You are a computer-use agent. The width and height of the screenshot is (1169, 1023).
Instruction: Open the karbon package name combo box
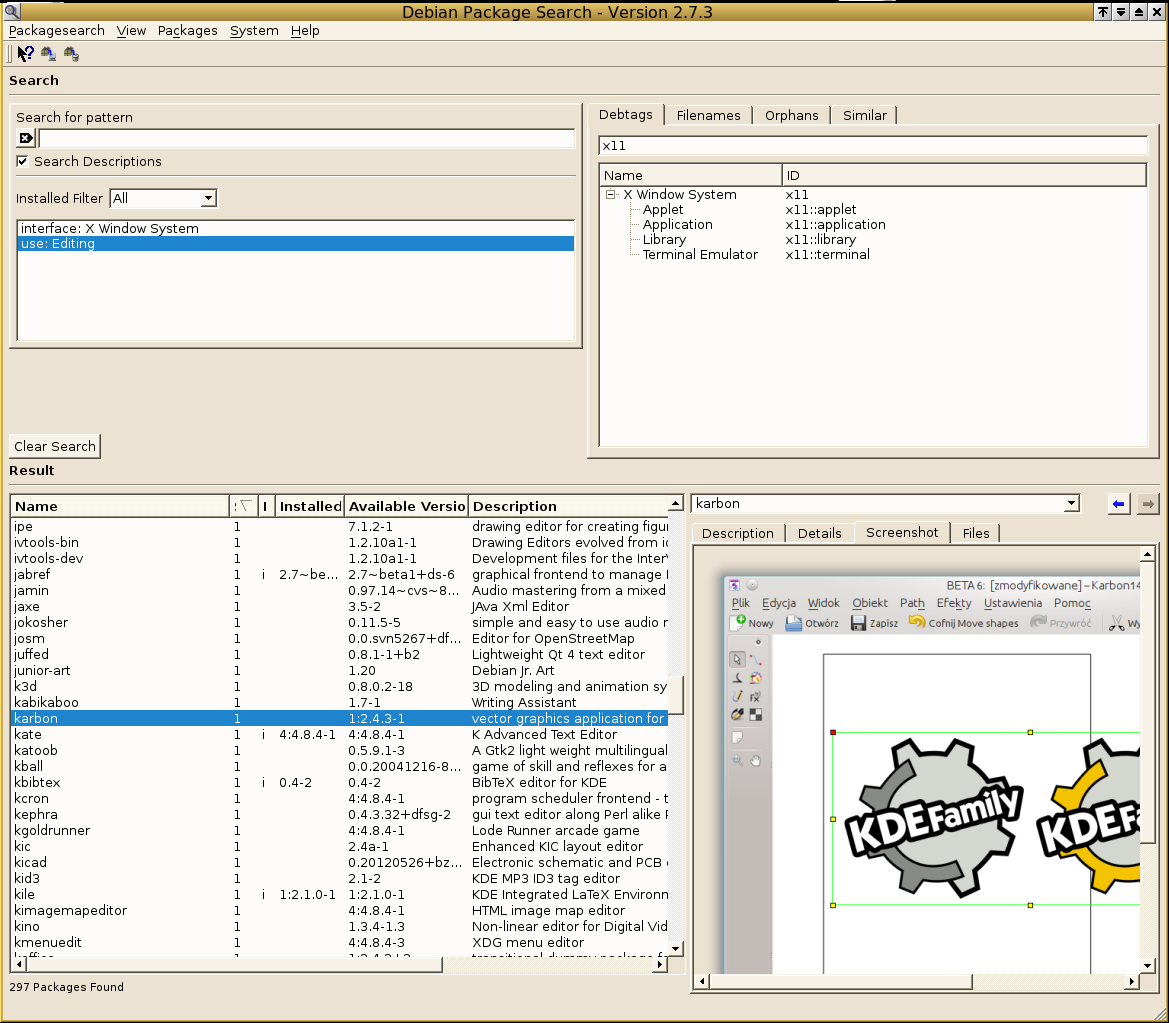886,503
